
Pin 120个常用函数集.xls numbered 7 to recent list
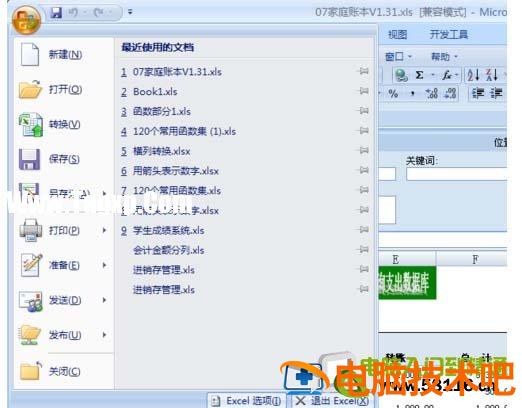coord(363,190)
